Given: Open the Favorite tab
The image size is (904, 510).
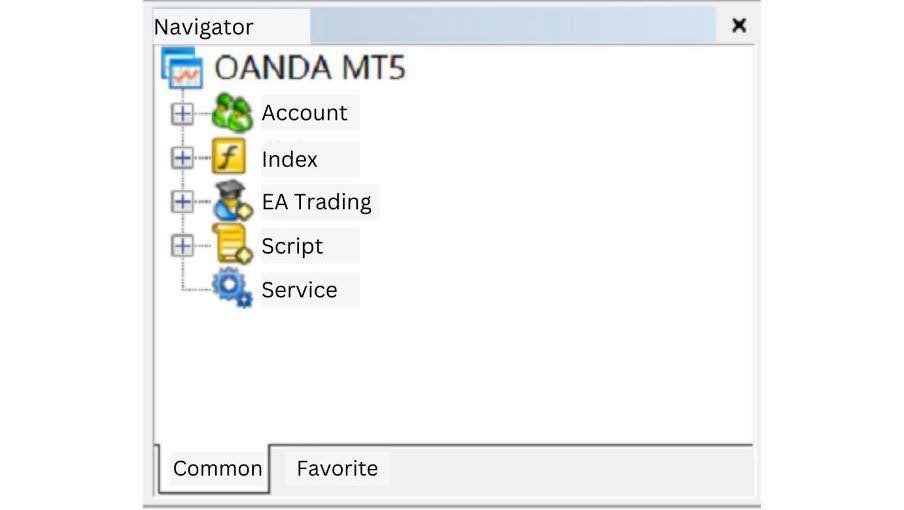Looking at the screenshot, I should (x=337, y=468).
